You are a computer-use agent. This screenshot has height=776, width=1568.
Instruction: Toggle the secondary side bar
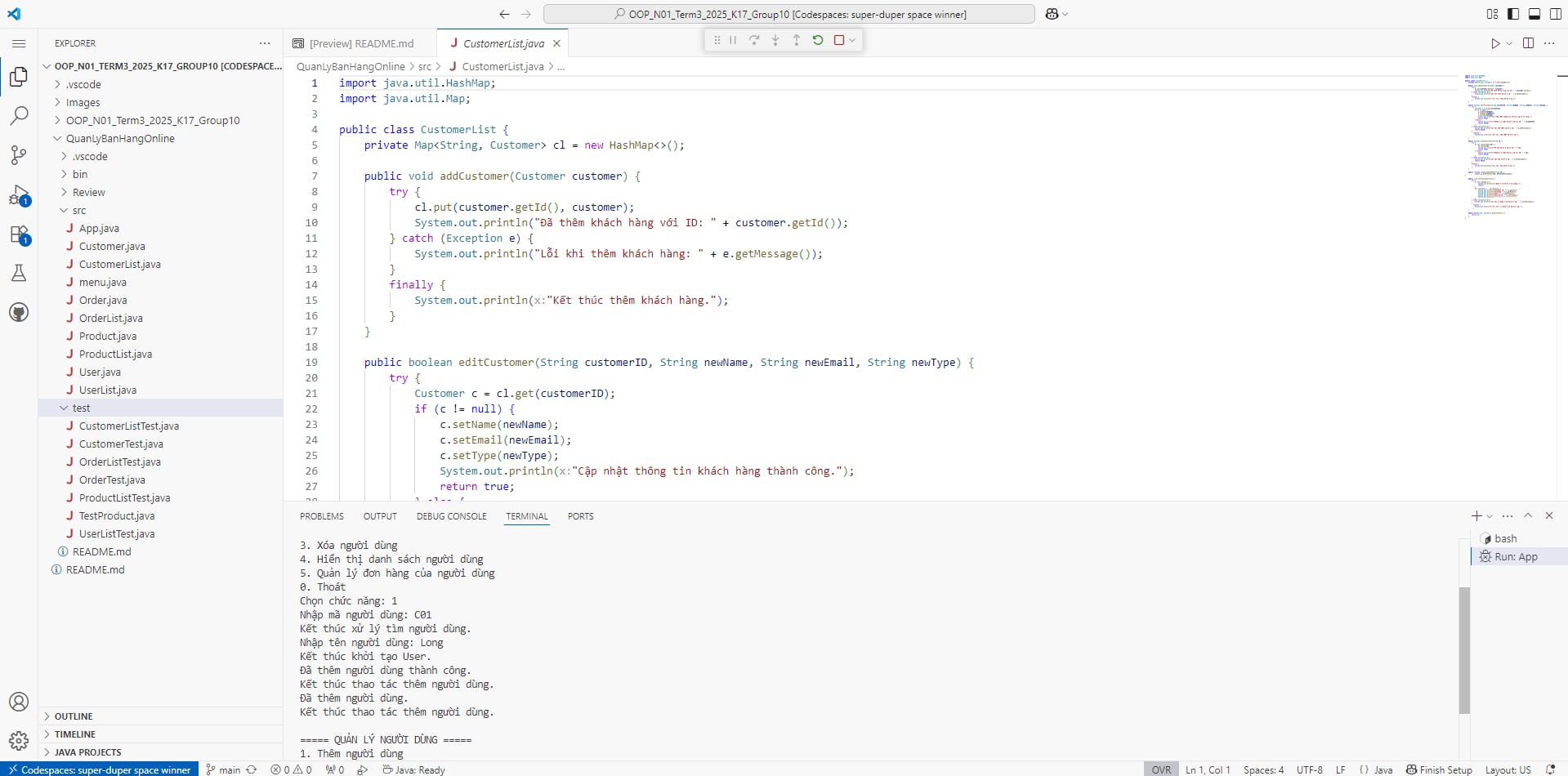click(x=1556, y=14)
